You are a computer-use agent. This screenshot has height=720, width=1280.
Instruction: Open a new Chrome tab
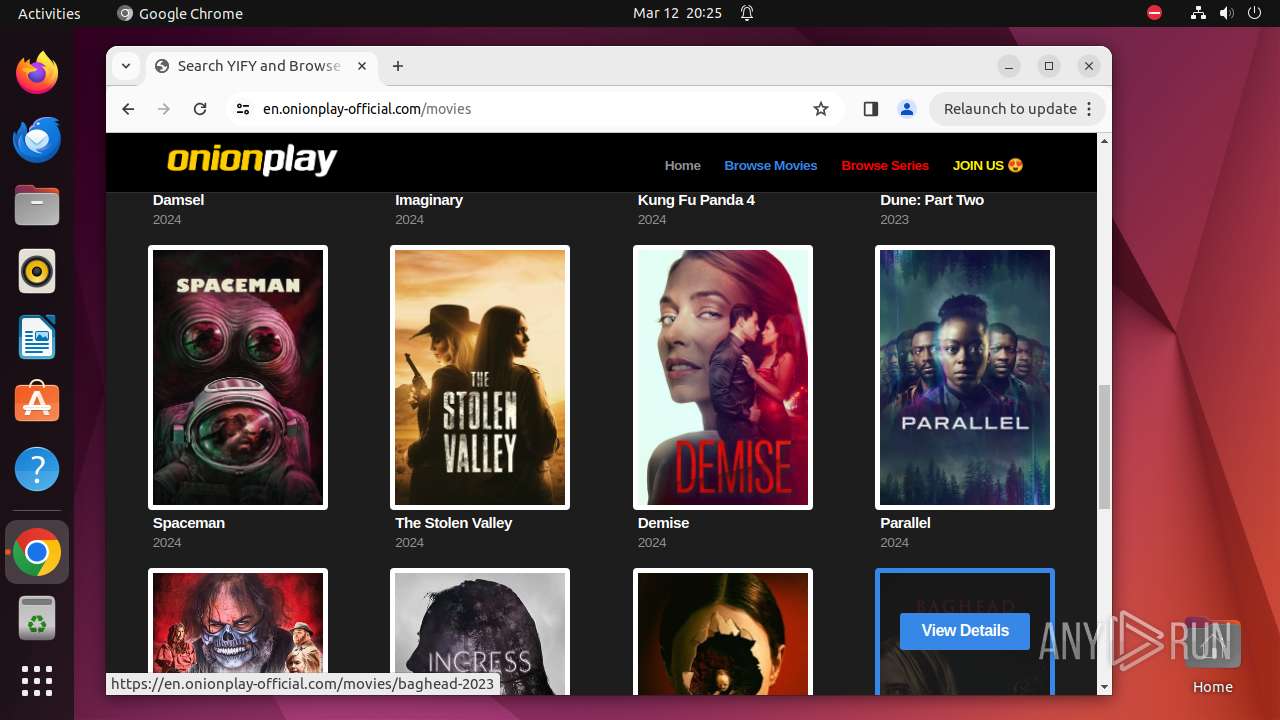[x=398, y=66]
